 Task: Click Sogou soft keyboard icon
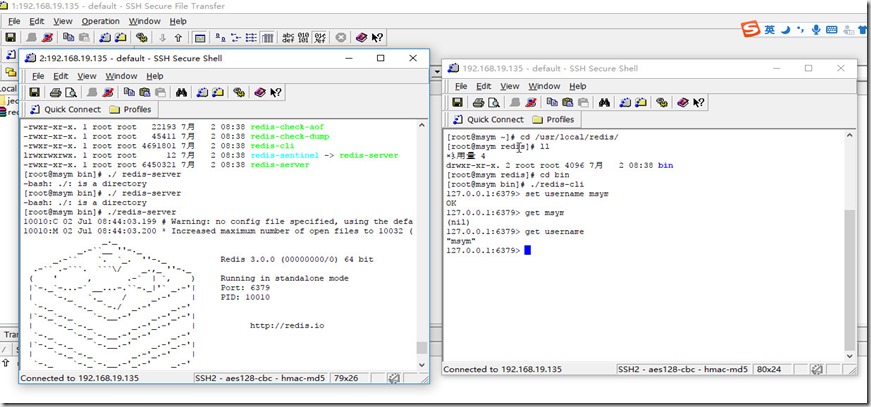point(832,29)
